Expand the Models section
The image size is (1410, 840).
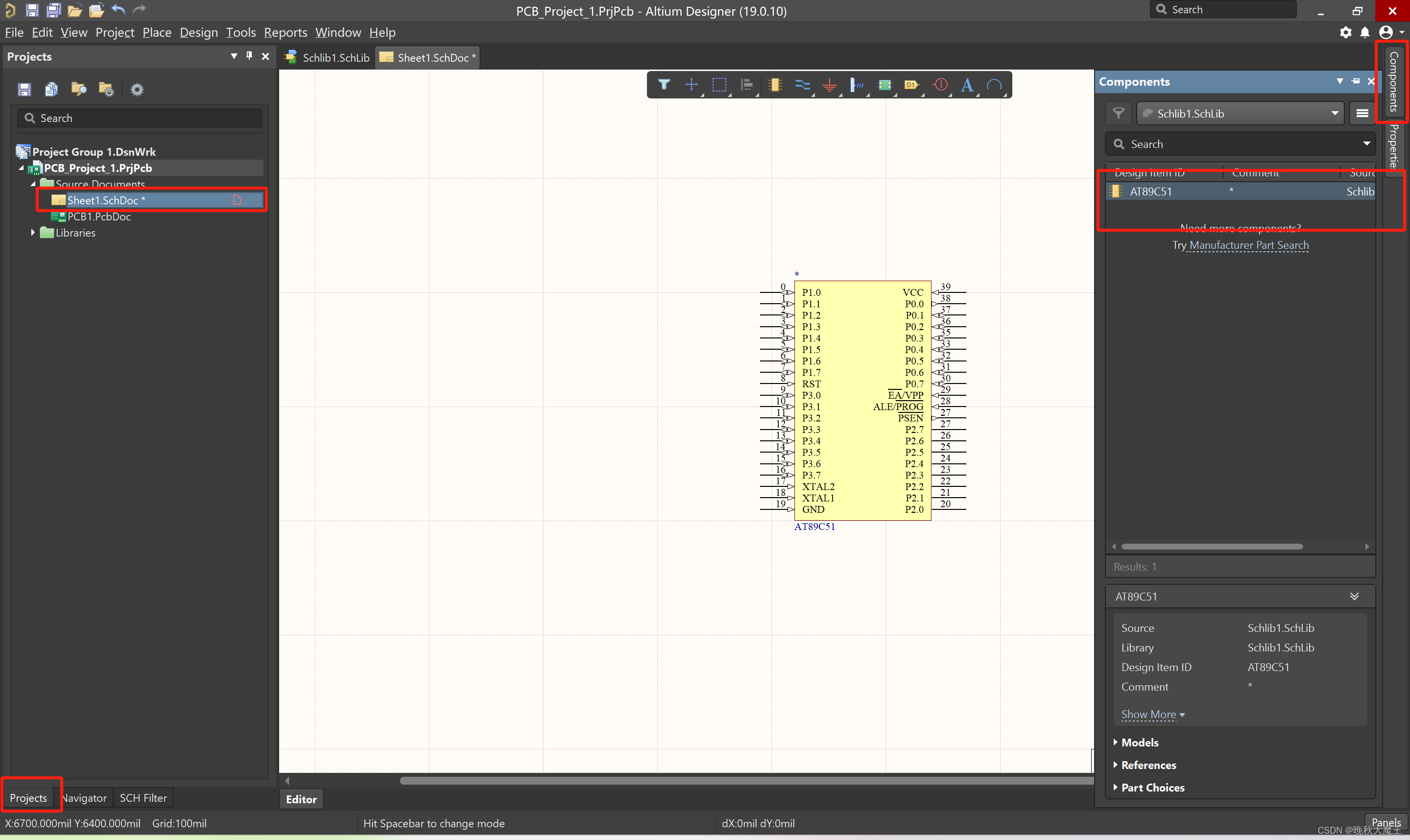click(1140, 742)
